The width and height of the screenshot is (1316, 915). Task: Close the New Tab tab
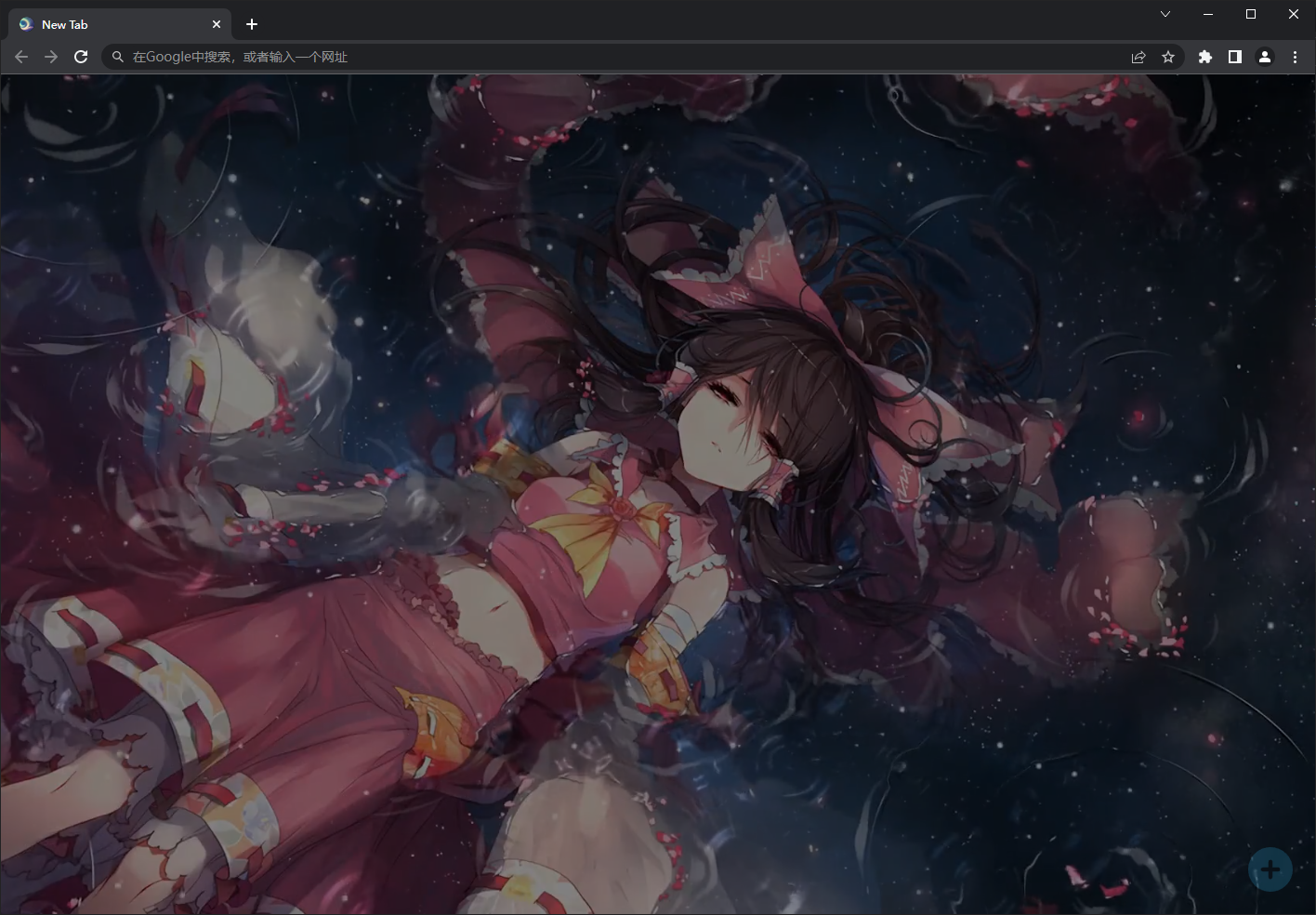click(217, 24)
